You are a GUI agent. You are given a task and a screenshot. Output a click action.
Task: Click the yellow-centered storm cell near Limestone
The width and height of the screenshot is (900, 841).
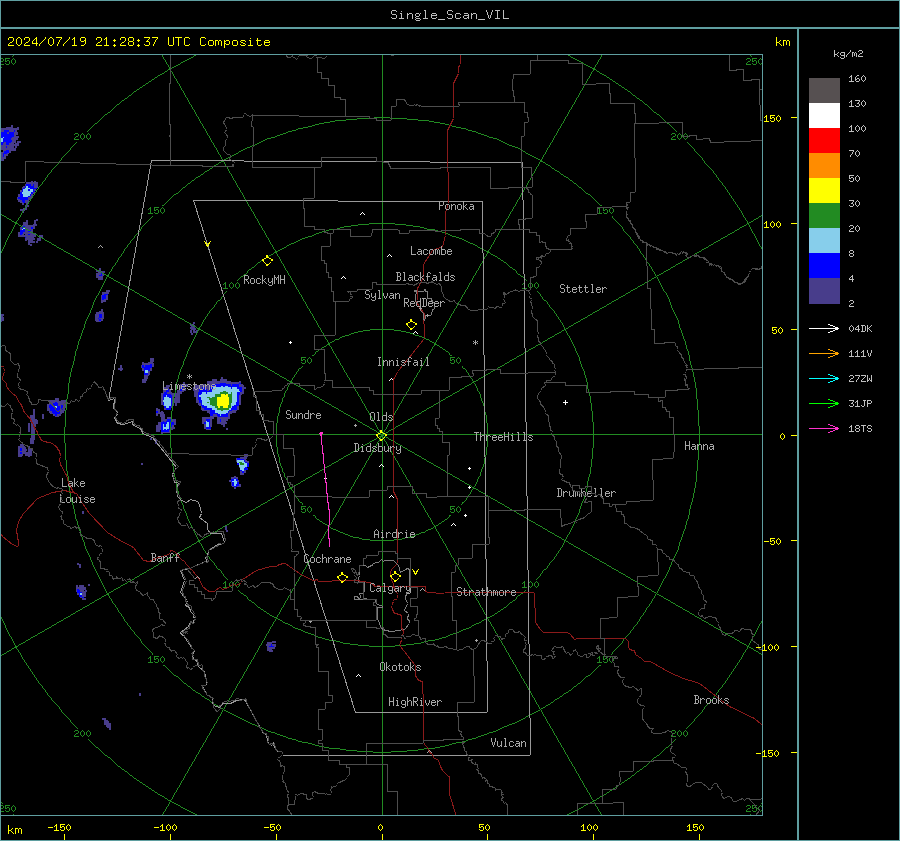221,398
